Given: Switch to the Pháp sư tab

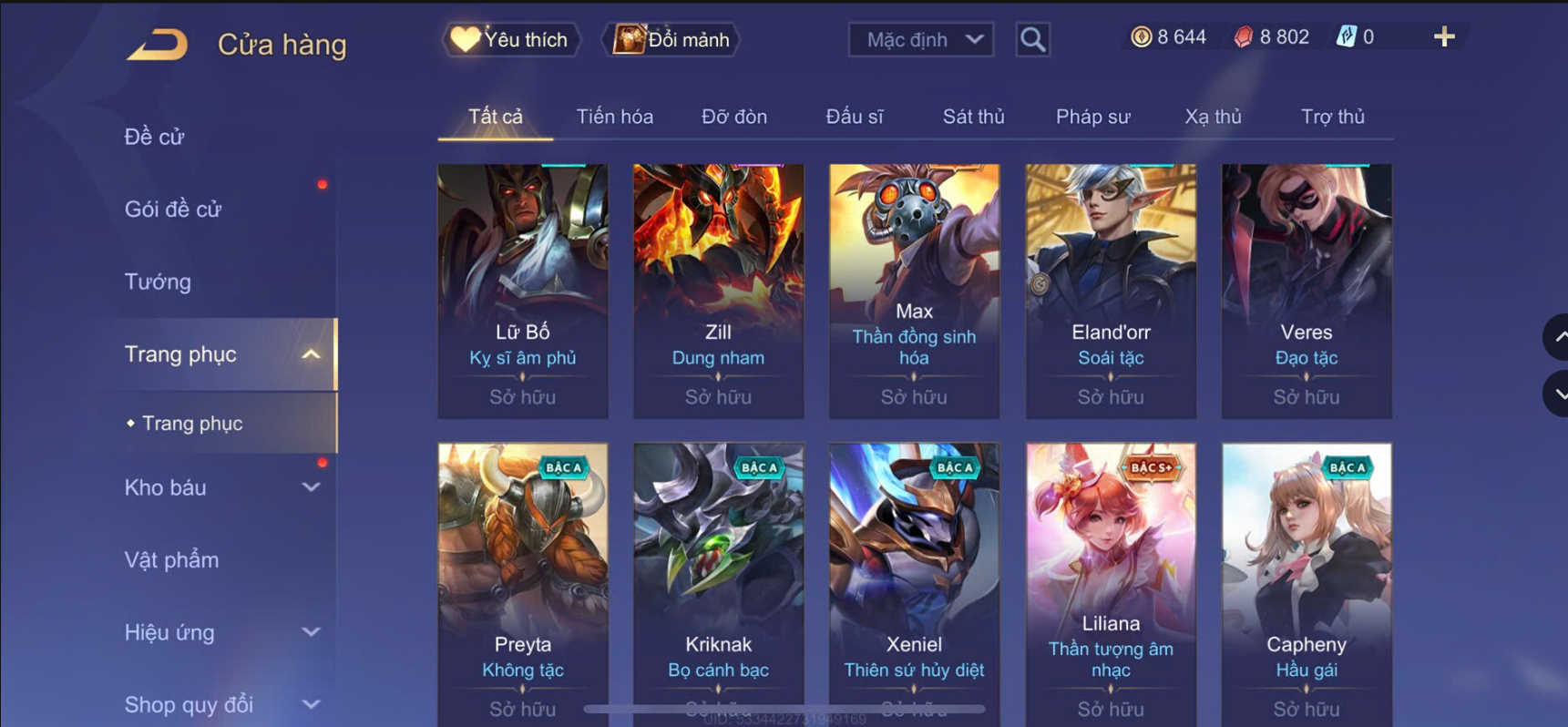Looking at the screenshot, I should [1092, 117].
